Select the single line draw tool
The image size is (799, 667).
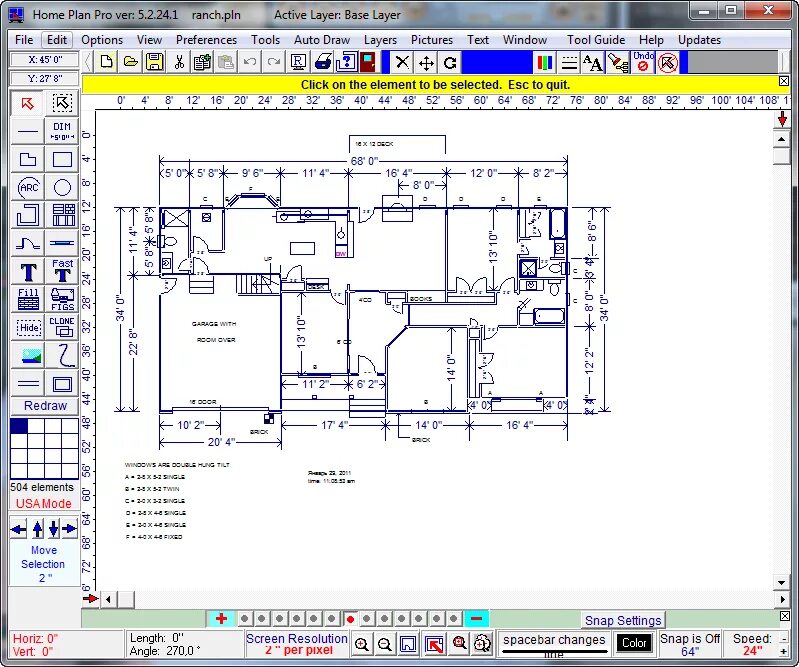click(28, 131)
